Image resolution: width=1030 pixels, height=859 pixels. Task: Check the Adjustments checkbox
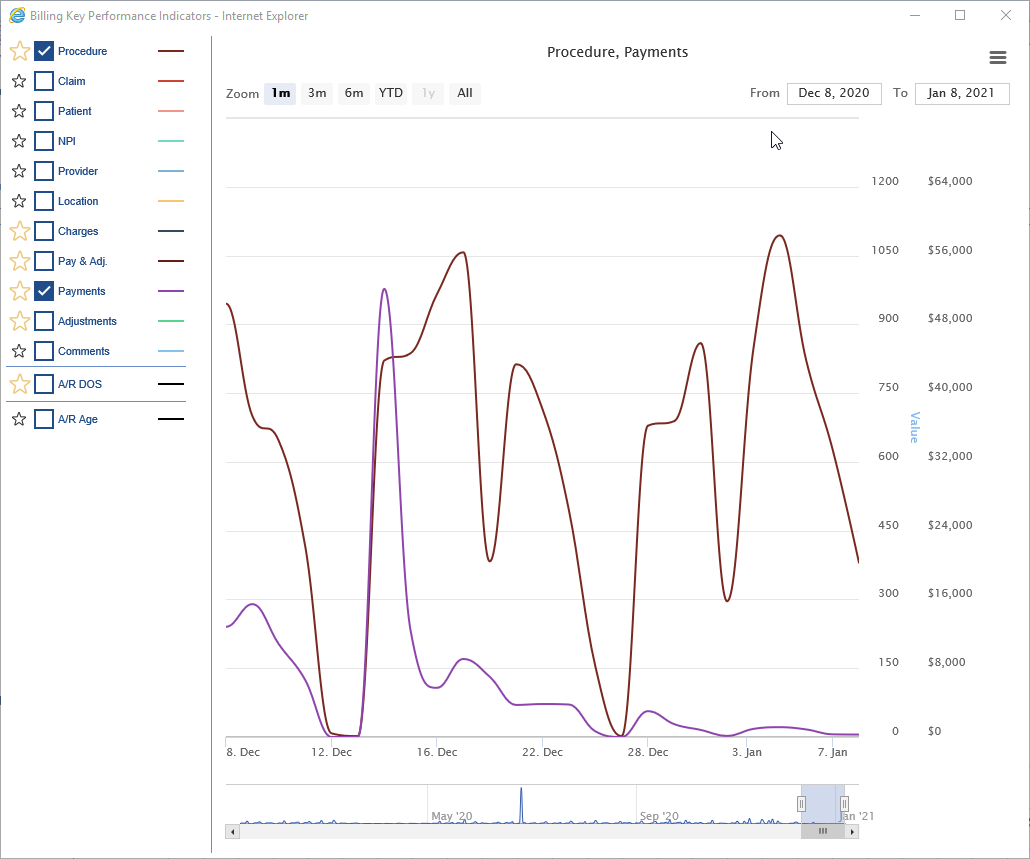tap(44, 321)
